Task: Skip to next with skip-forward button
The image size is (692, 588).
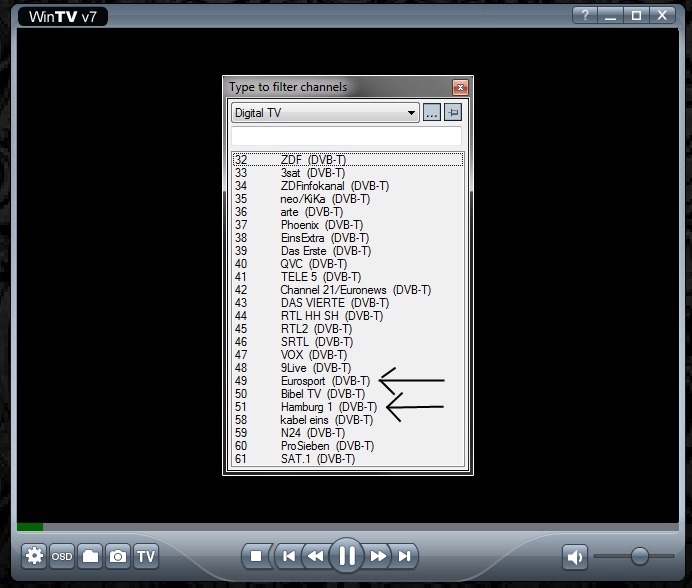Action: pyautogui.click(x=404, y=556)
